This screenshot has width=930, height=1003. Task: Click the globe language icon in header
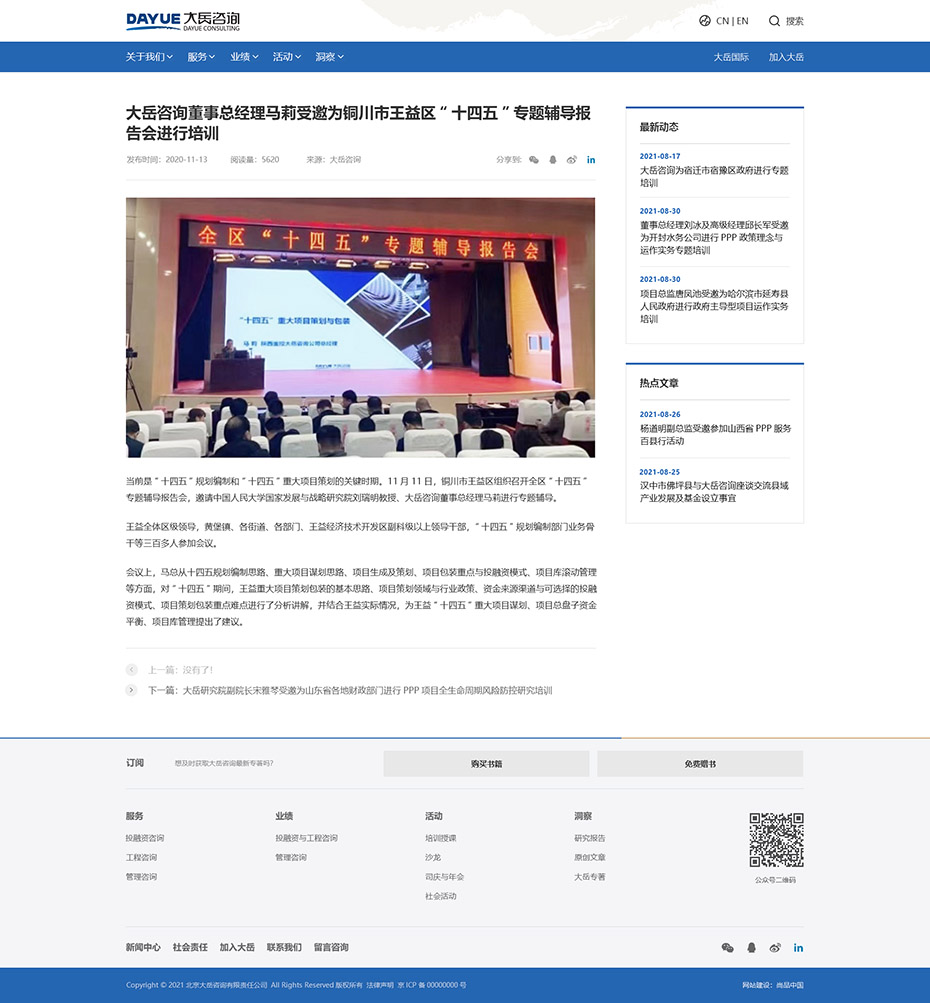(x=705, y=21)
